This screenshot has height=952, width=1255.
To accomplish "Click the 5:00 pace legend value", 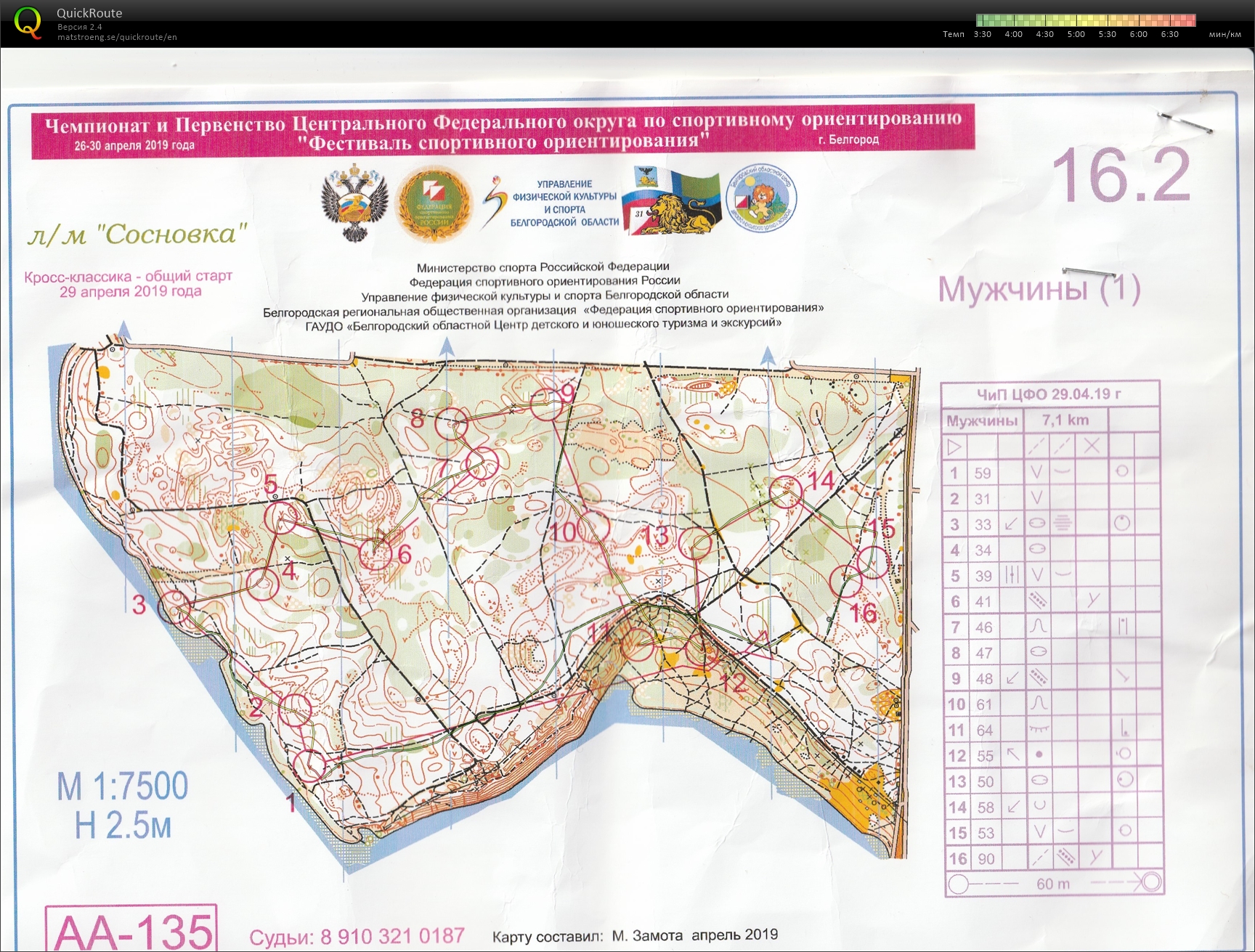I will (1076, 34).
